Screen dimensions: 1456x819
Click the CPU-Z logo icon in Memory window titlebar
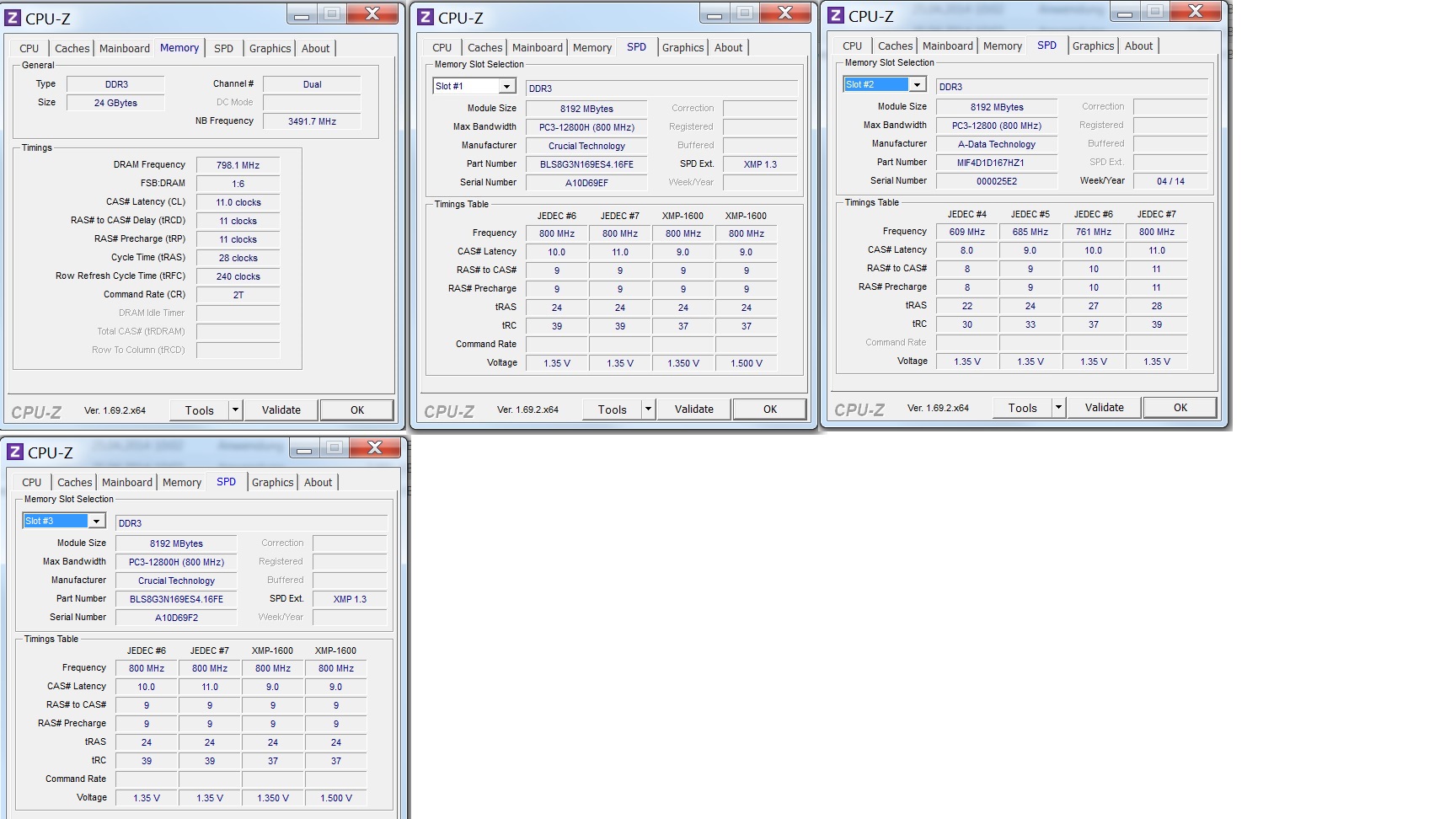pos(13,17)
